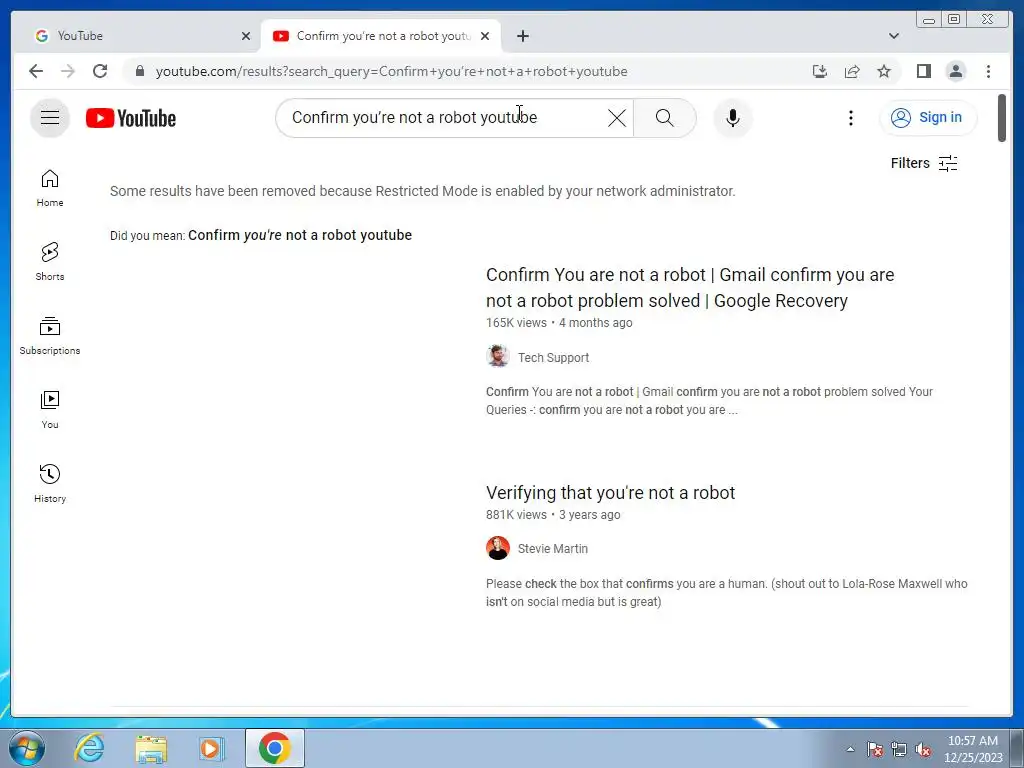Toggle Chrome side panel
The image size is (1024, 768).
923,71
